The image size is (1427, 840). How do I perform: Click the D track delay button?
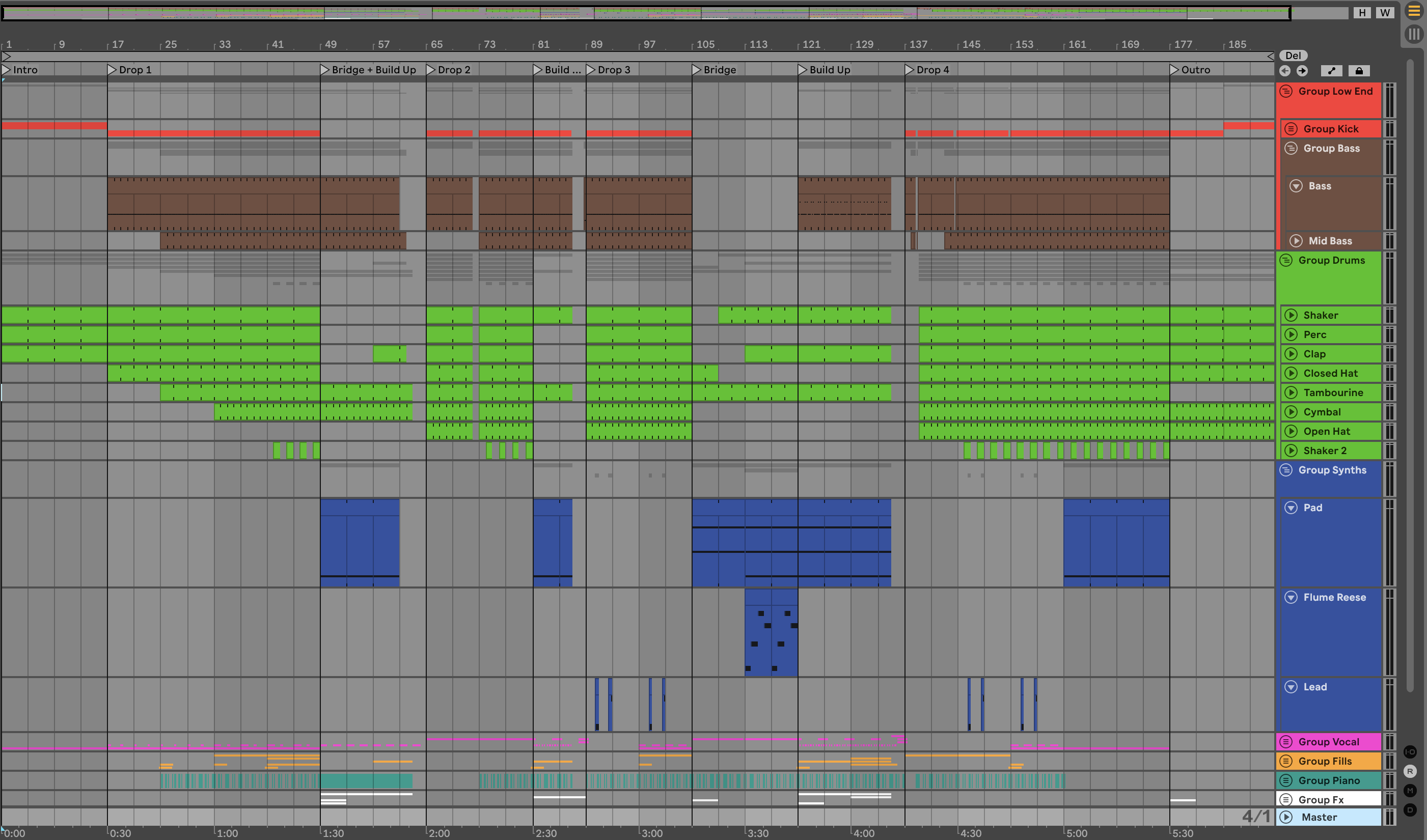(x=1410, y=809)
